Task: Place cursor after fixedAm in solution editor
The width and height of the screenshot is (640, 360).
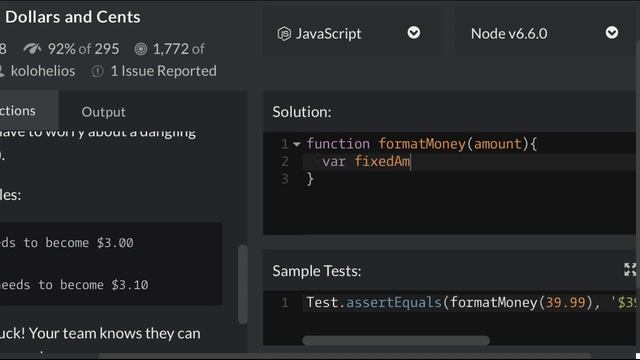Action: pyautogui.click(x=411, y=162)
